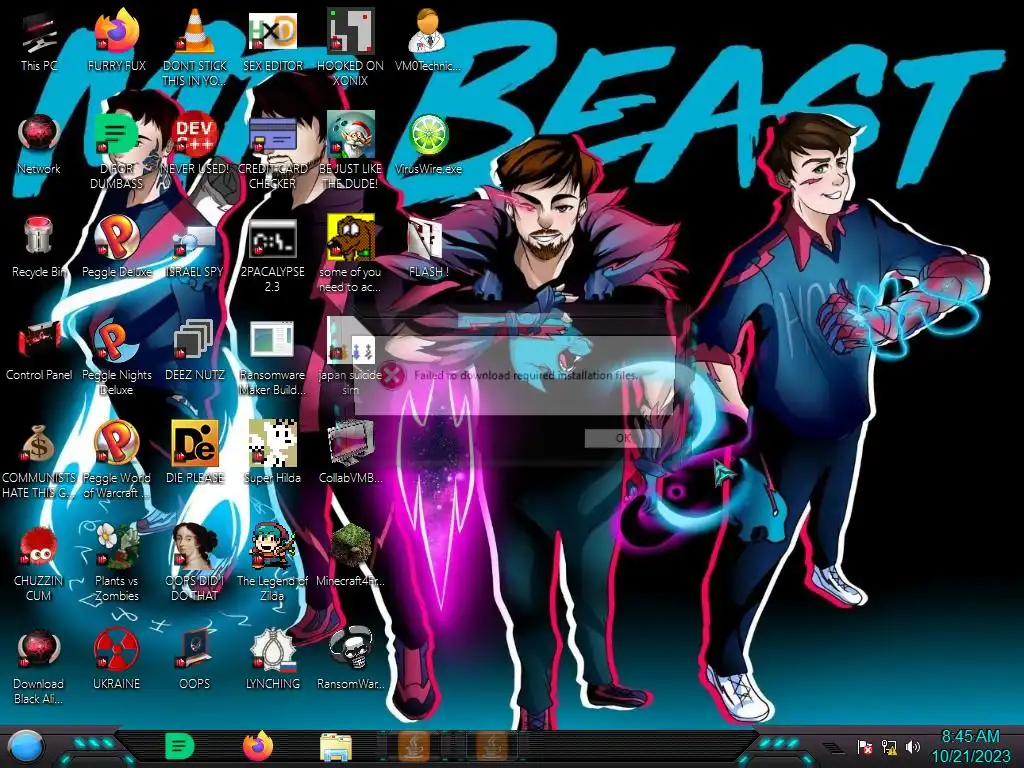The height and width of the screenshot is (768, 1024).
Task: Switch to the first Java taskbar window
Action: pos(414,746)
